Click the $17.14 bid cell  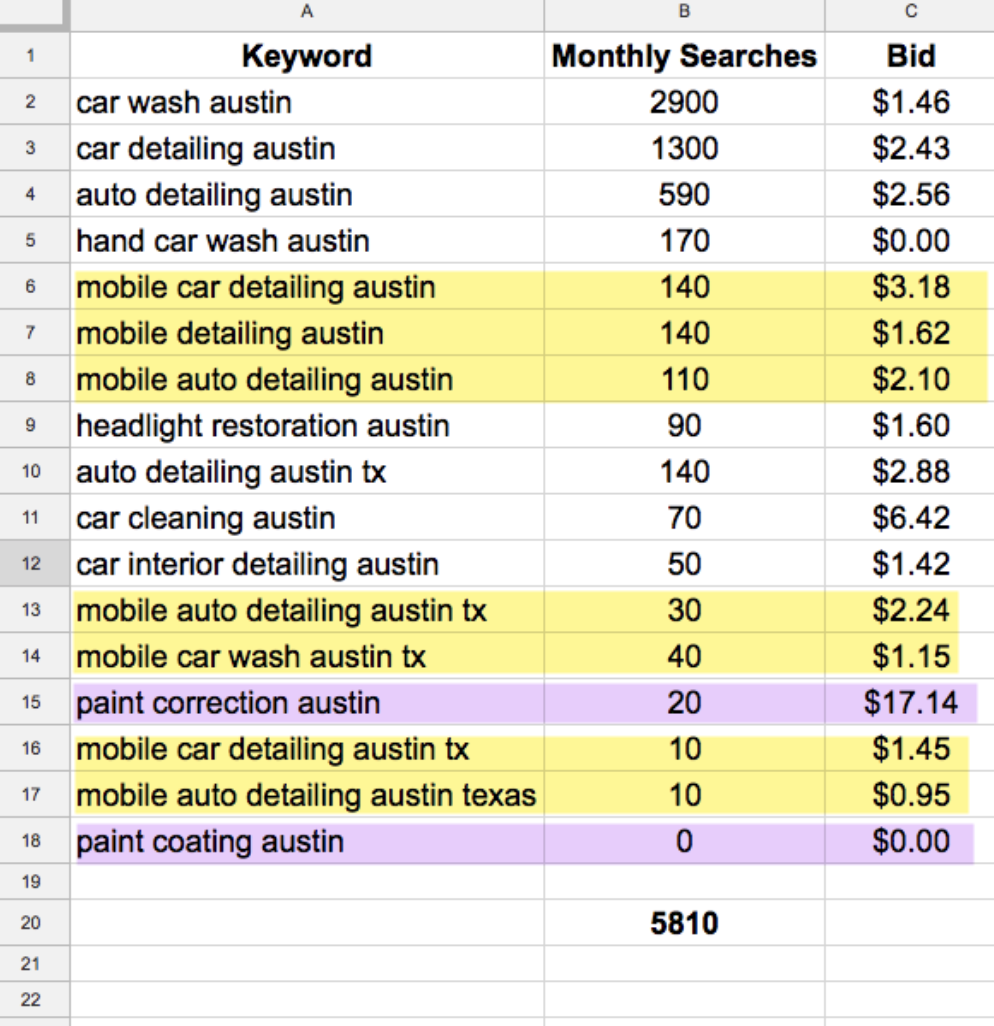click(910, 704)
